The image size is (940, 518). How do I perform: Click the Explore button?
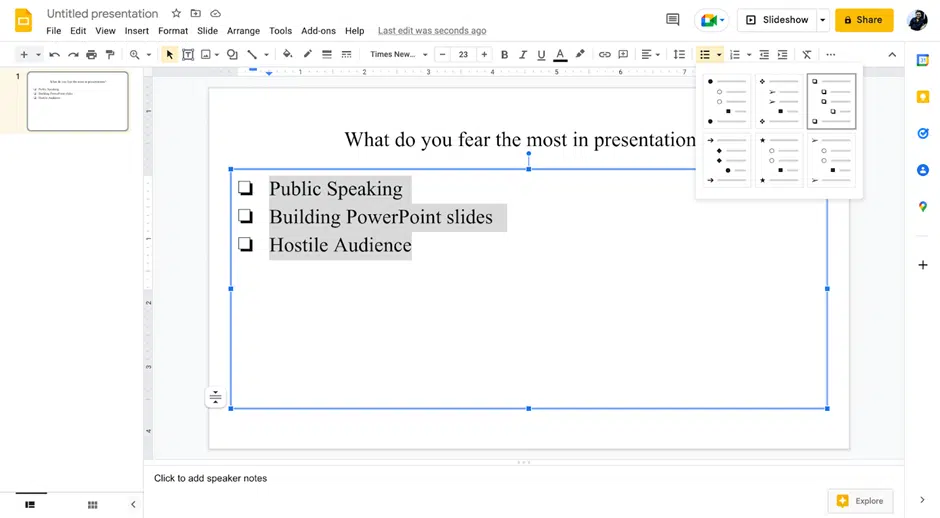click(860, 501)
